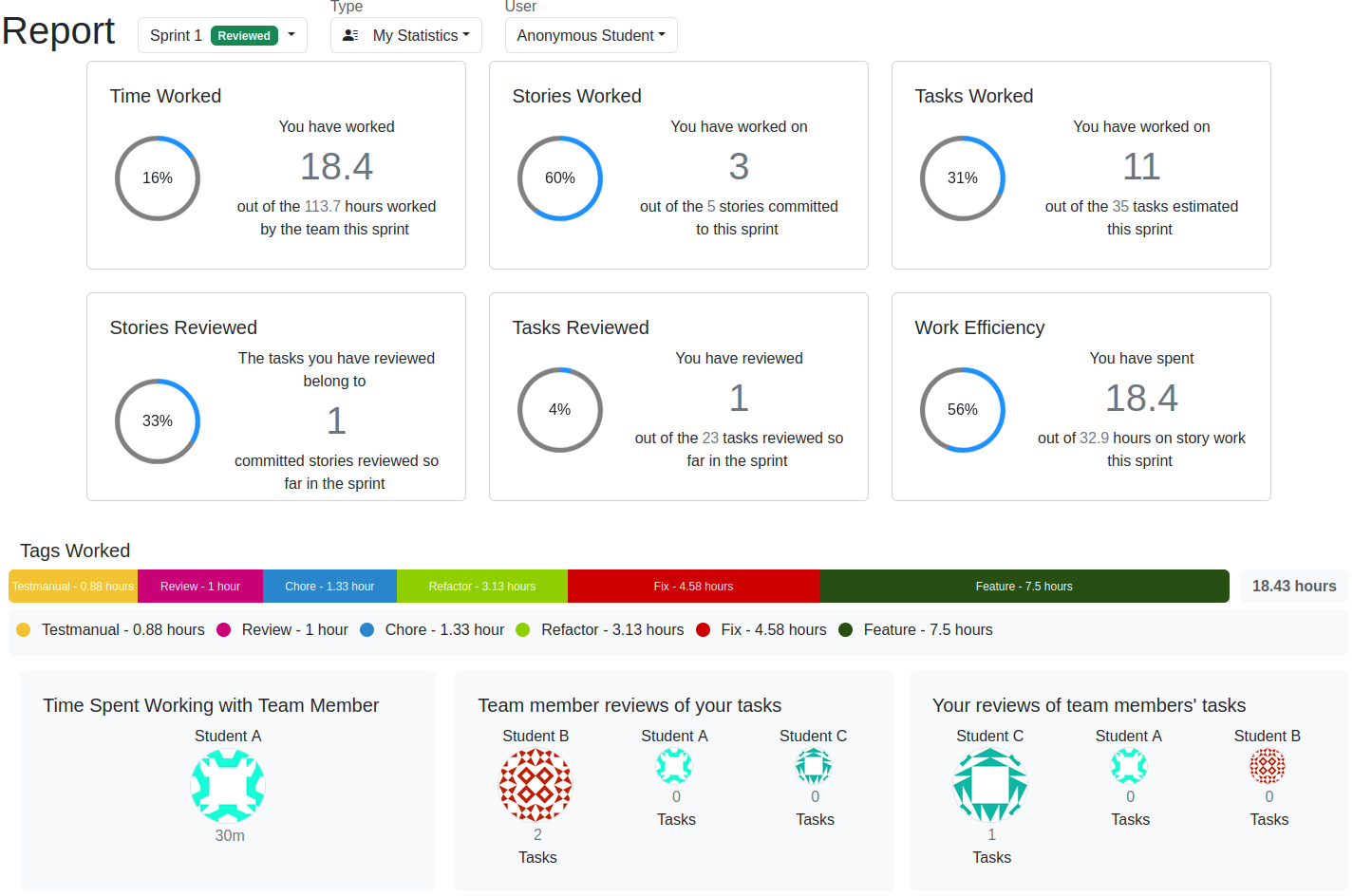Screen dimensions: 1353x896
Task: Select the Review segment in tags bar
Action: (x=199, y=587)
